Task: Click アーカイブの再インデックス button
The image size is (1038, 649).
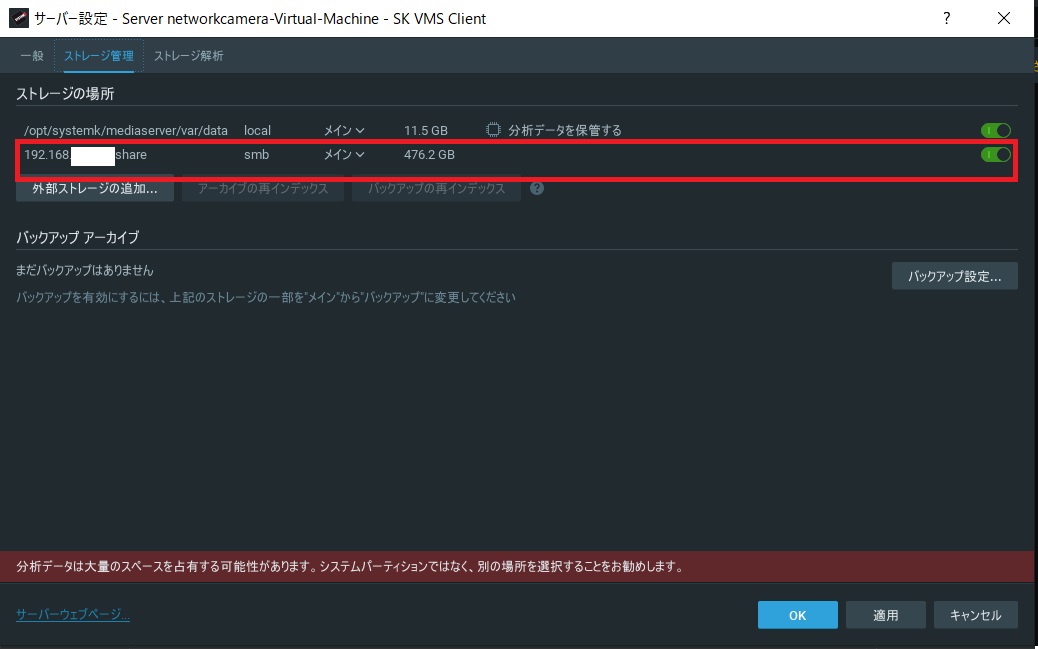Action: [x=263, y=189]
